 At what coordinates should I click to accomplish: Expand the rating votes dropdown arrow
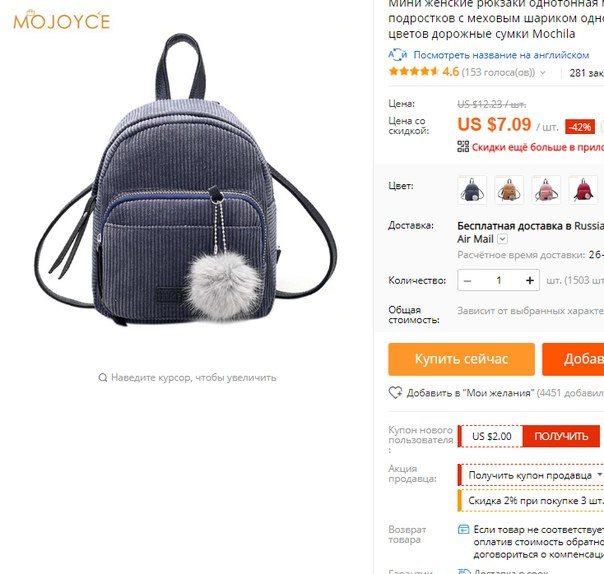pyautogui.click(x=543, y=72)
